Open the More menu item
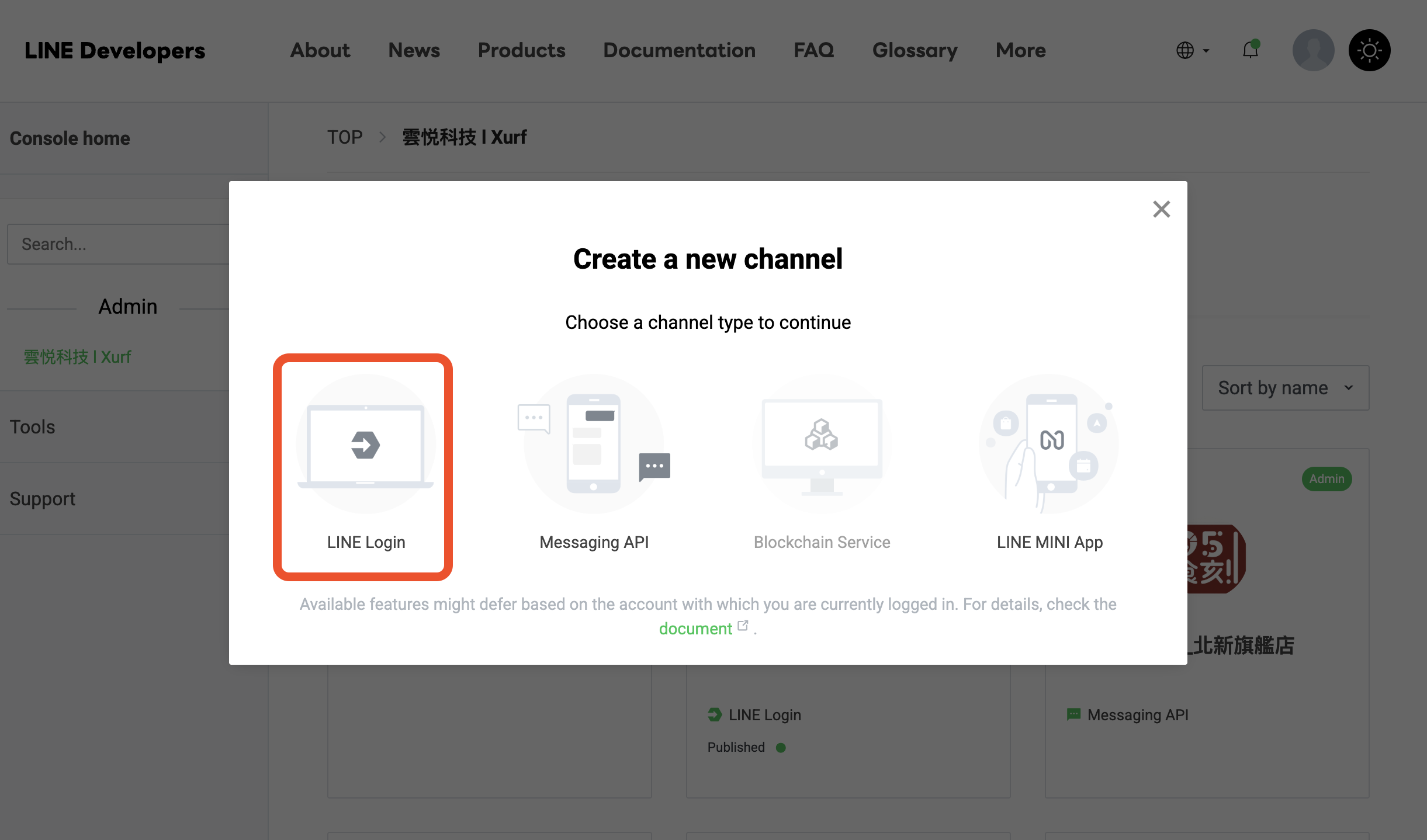1427x840 pixels. pyautogui.click(x=1020, y=50)
